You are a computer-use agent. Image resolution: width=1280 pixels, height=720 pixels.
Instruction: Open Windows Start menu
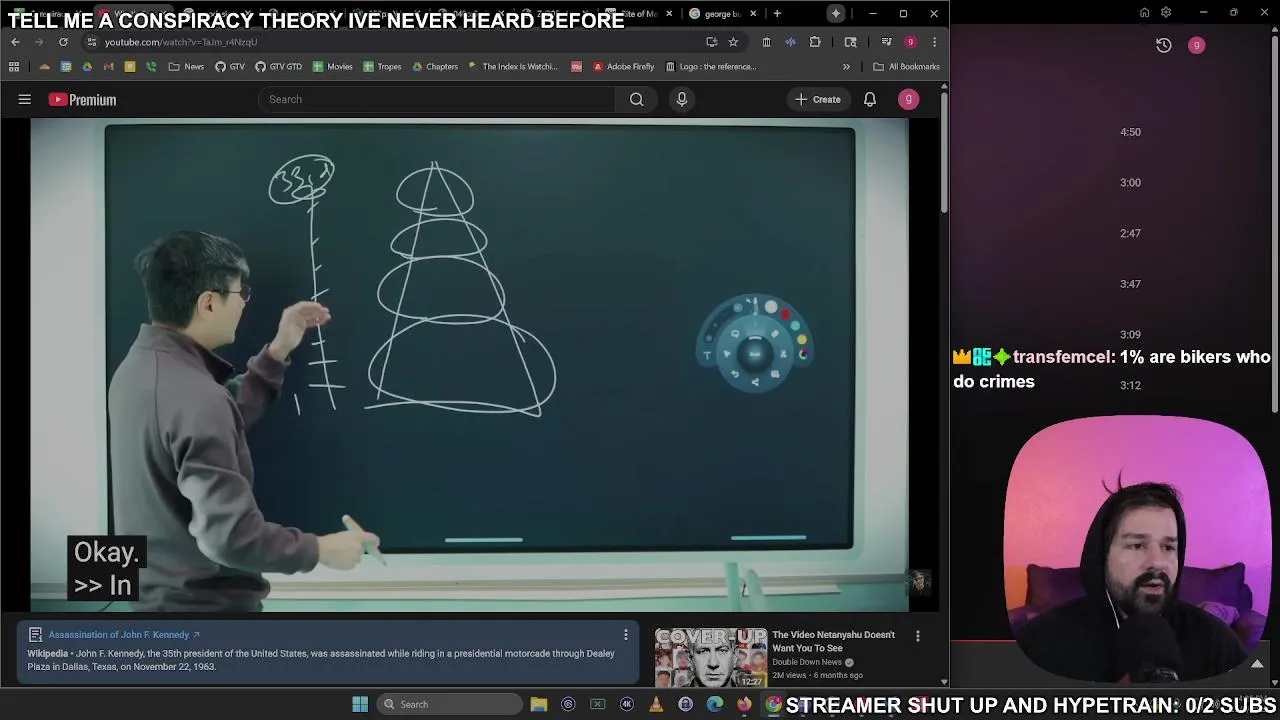(360, 704)
